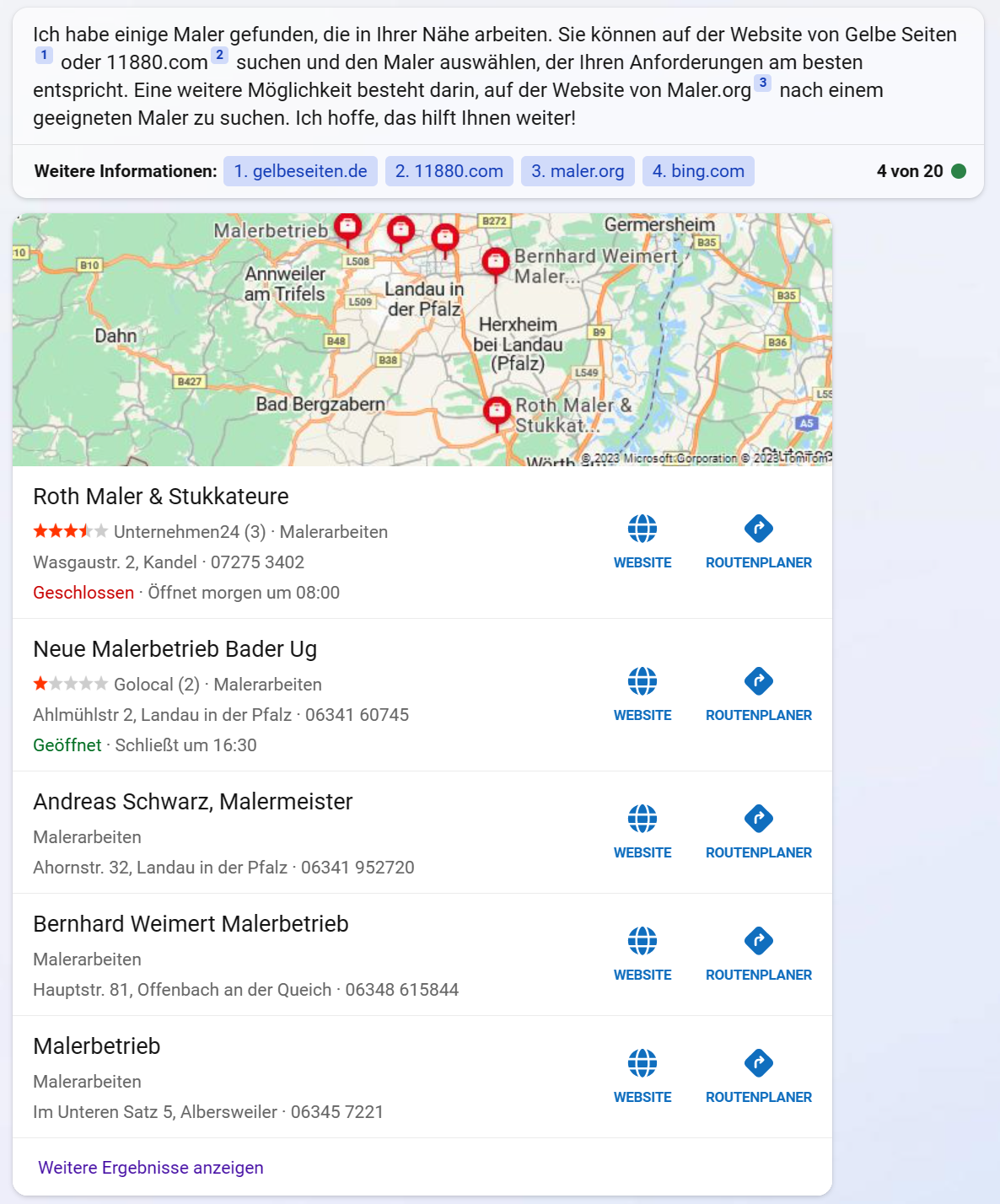The width and height of the screenshot is (1000, 1204).
Task: Select the Roth Maler & Stukkateure listing title
Action: (x=161, y=497)
